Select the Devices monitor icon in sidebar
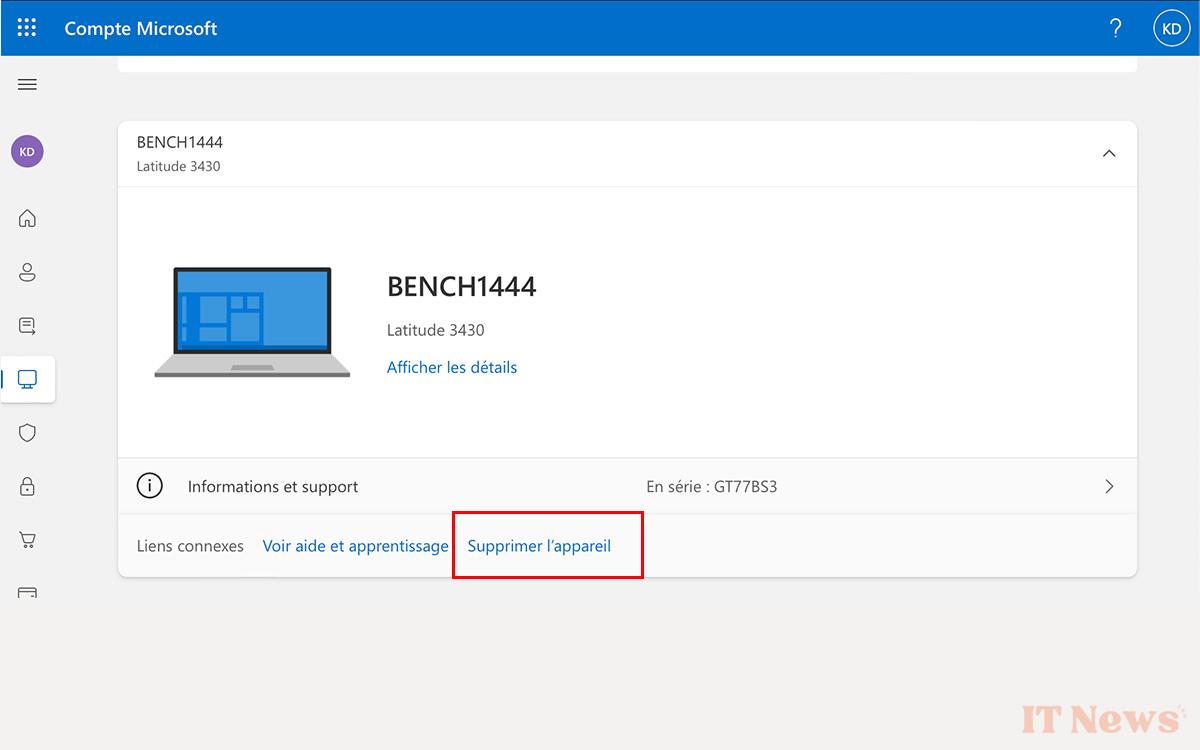The image size is (1200, 750). (x=28, y=379)
